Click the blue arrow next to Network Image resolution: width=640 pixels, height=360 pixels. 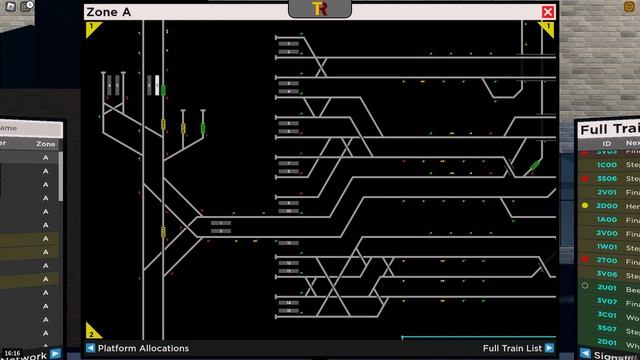(56, 353)
